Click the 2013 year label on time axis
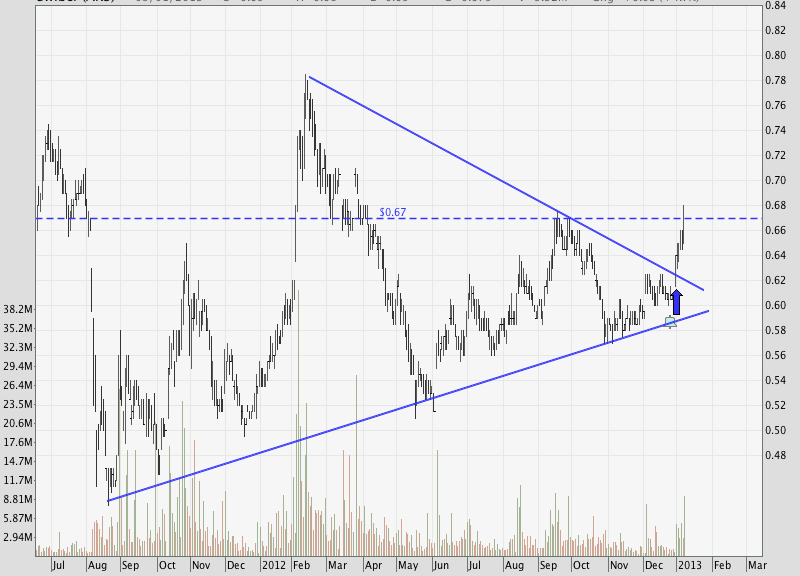Viewport: 800px width, 576px height. (688, 565)
